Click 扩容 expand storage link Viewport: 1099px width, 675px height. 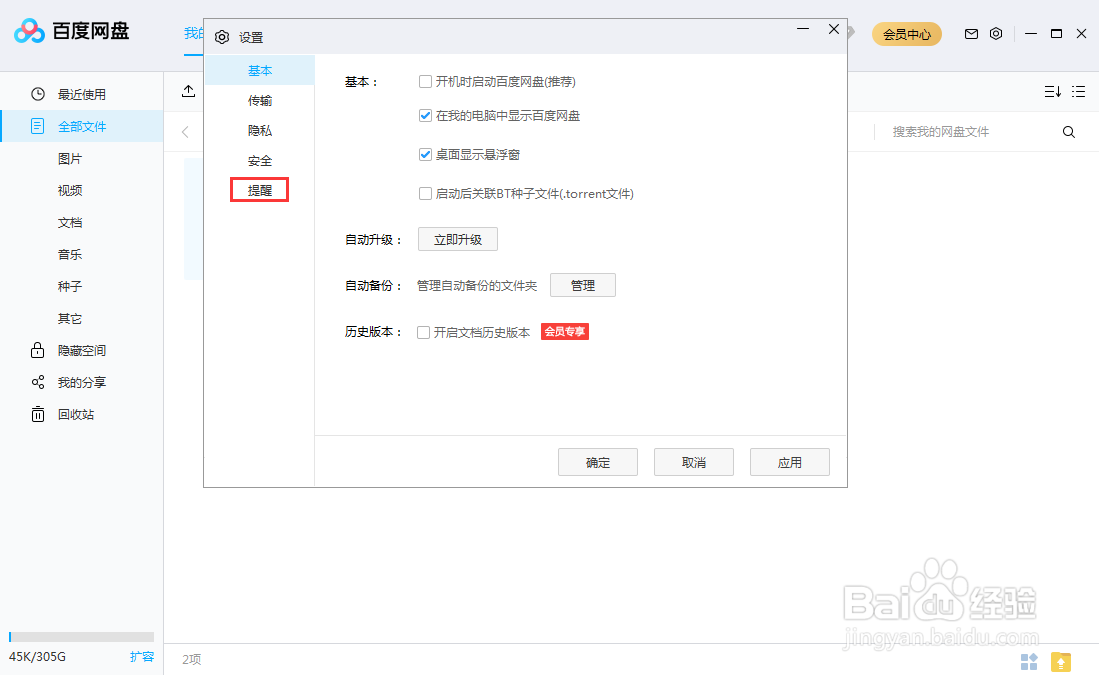coord(142,657)
